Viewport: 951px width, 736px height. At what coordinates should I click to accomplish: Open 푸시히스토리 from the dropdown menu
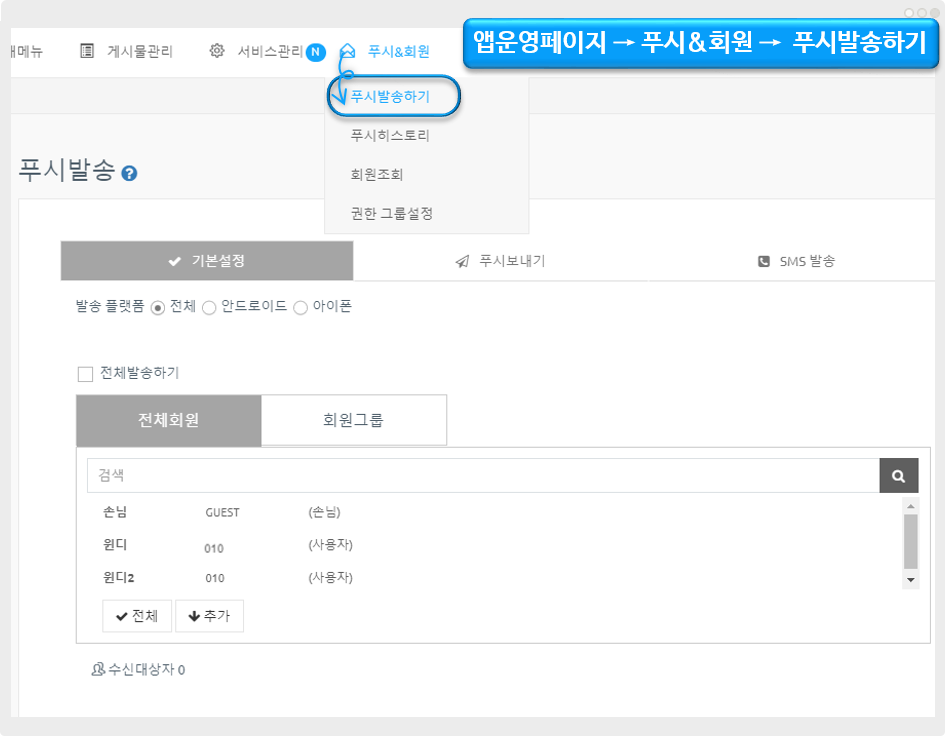pos(390,136)
